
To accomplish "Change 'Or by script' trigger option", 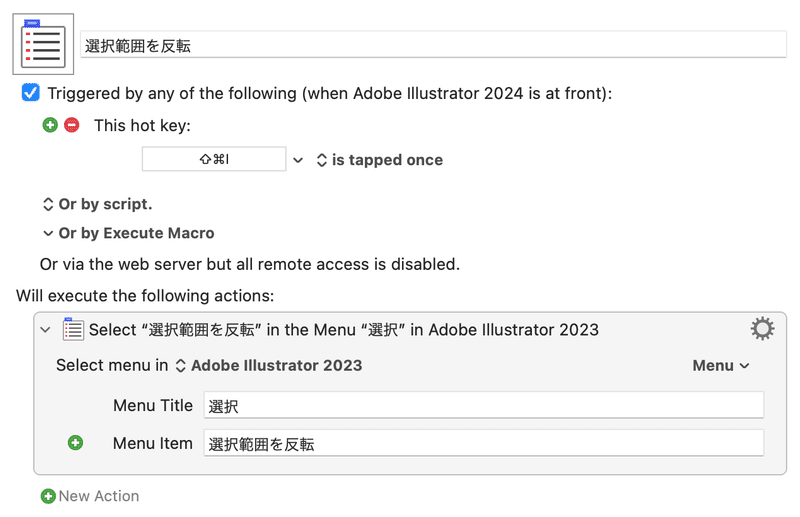I will tap(97, 204).
